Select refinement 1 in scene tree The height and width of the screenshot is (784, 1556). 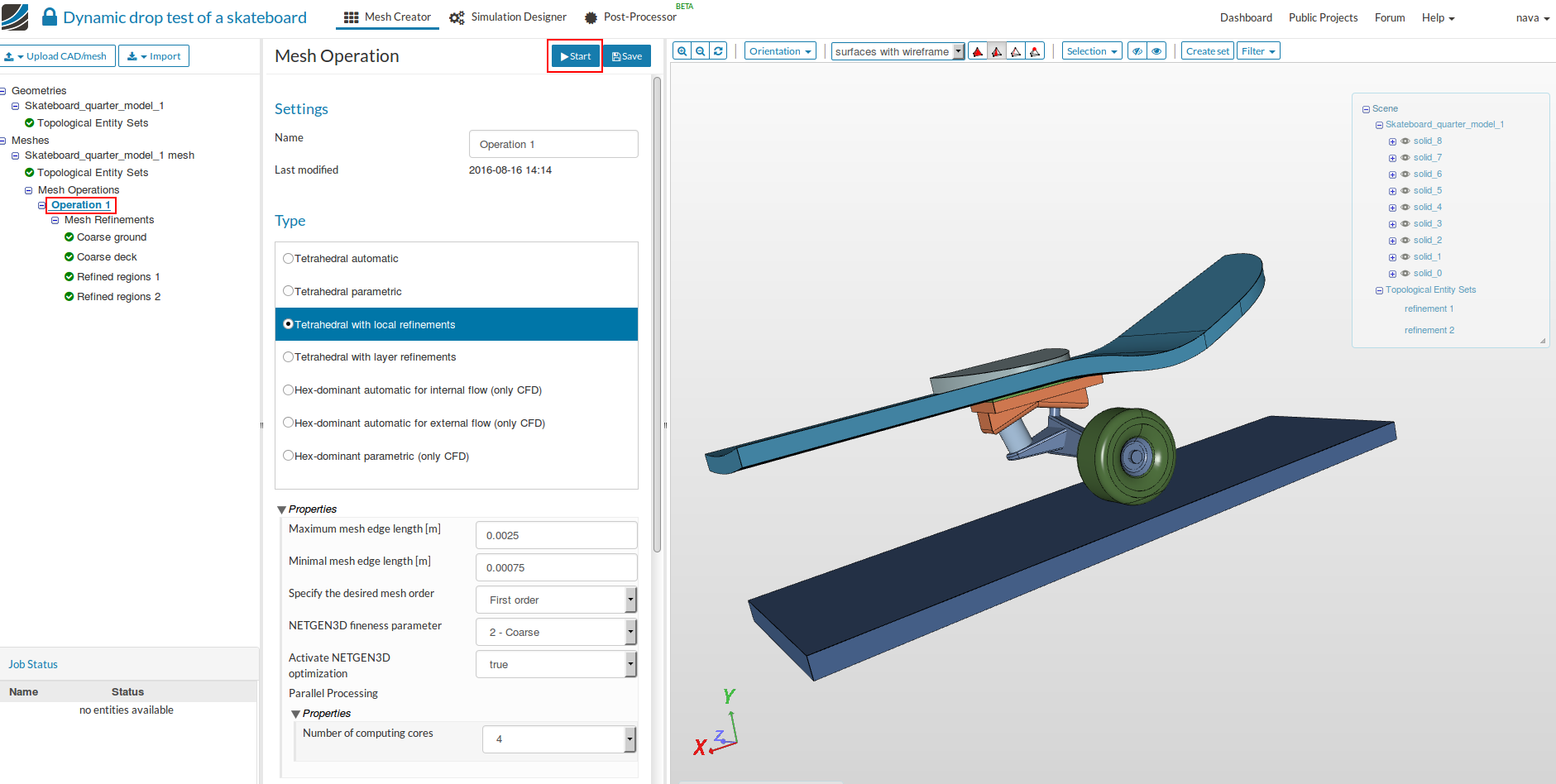(1429, 309)
